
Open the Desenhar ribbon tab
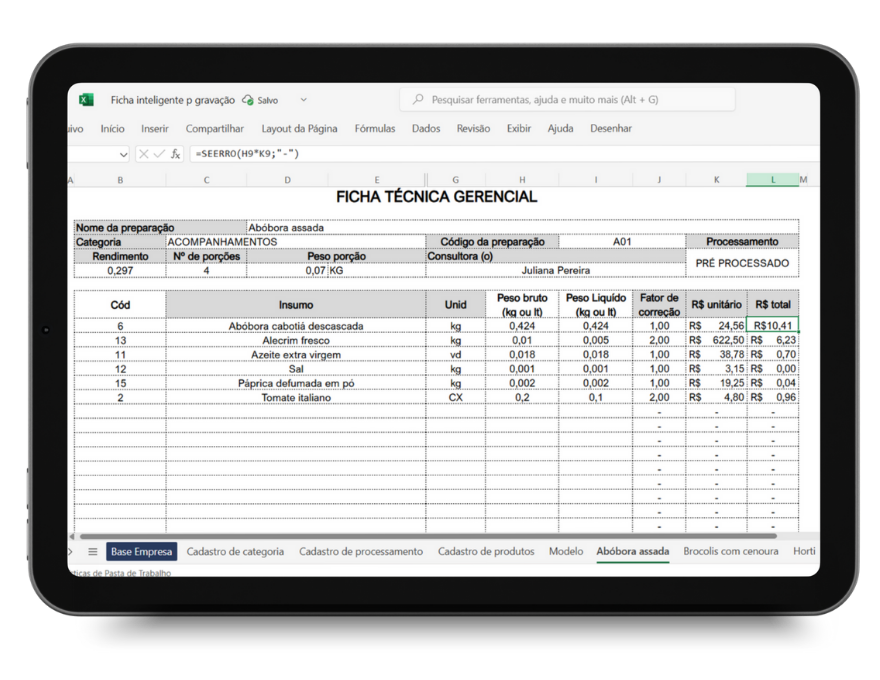point(611,128)
